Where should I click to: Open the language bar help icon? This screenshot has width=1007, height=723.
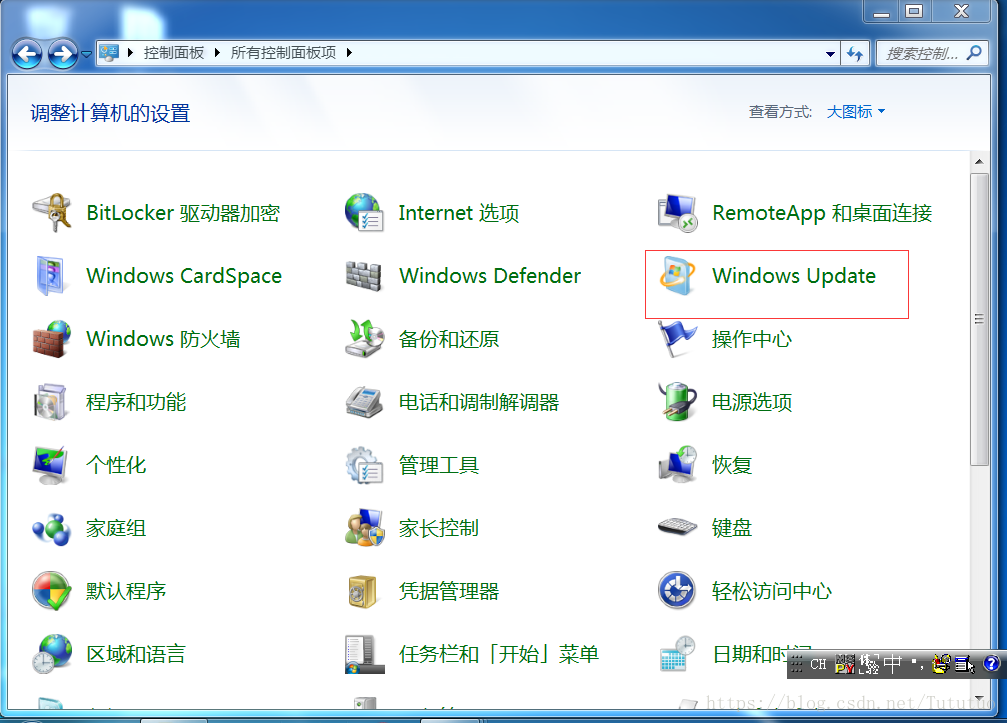992,663
